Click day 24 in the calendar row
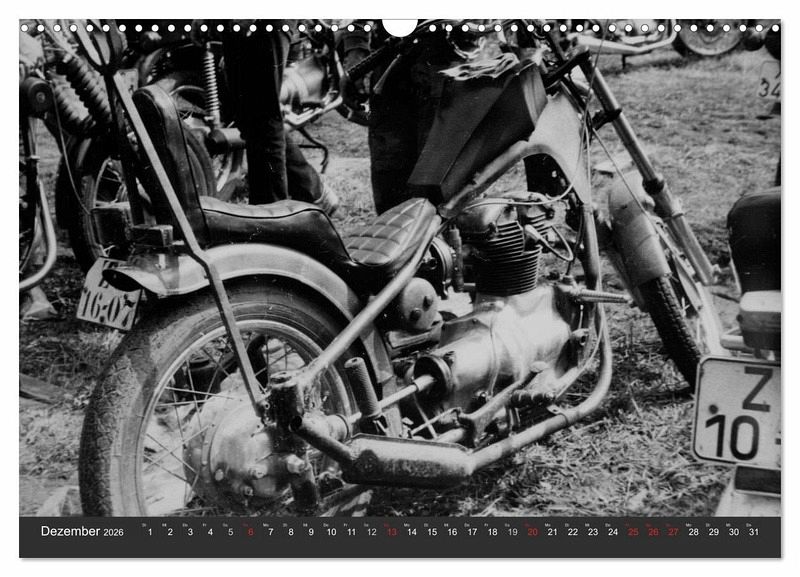Image resolution: width=800 pixels, height=577 pixels. tap(613, 532)
